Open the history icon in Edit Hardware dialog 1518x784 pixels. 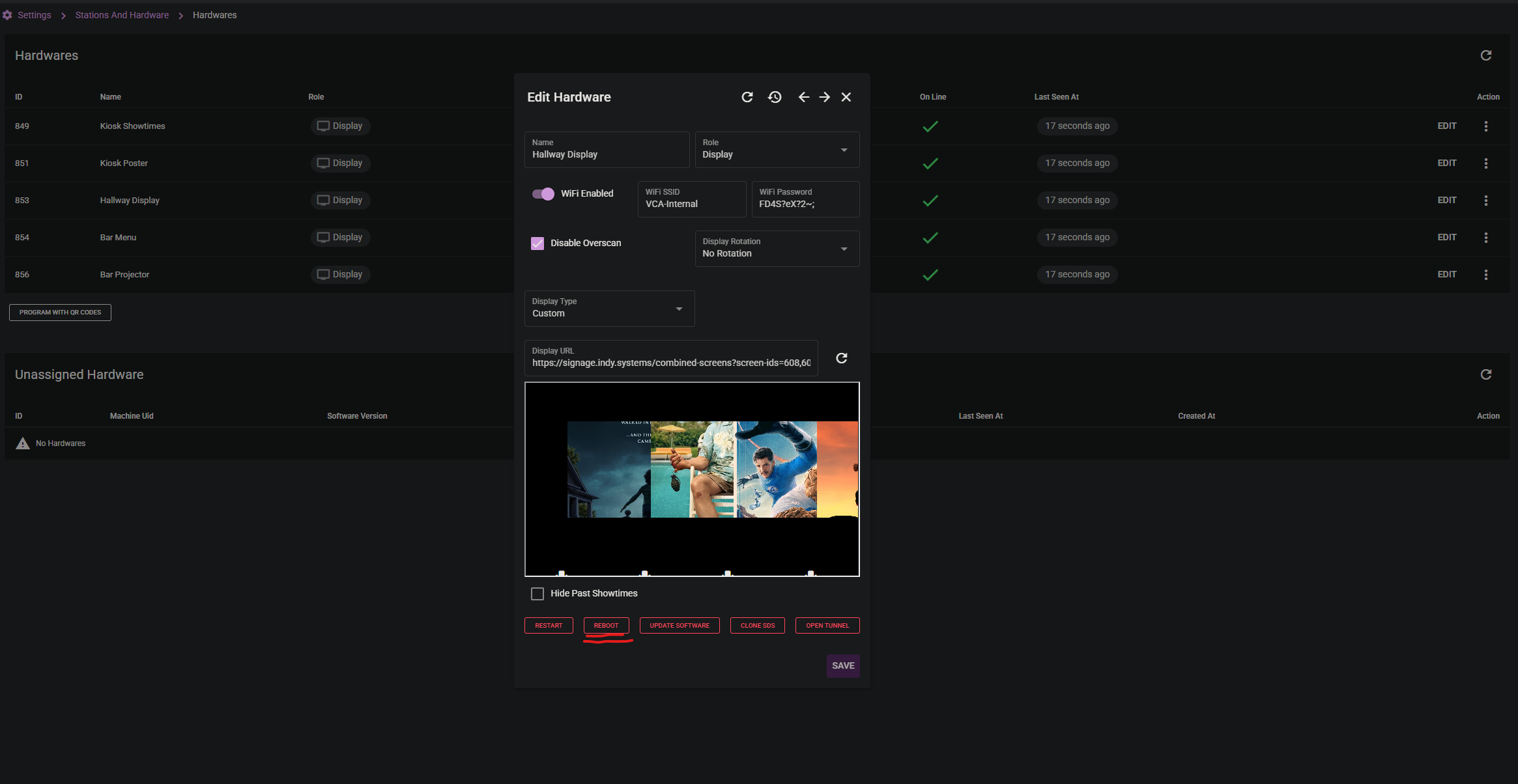coord(775,97)
